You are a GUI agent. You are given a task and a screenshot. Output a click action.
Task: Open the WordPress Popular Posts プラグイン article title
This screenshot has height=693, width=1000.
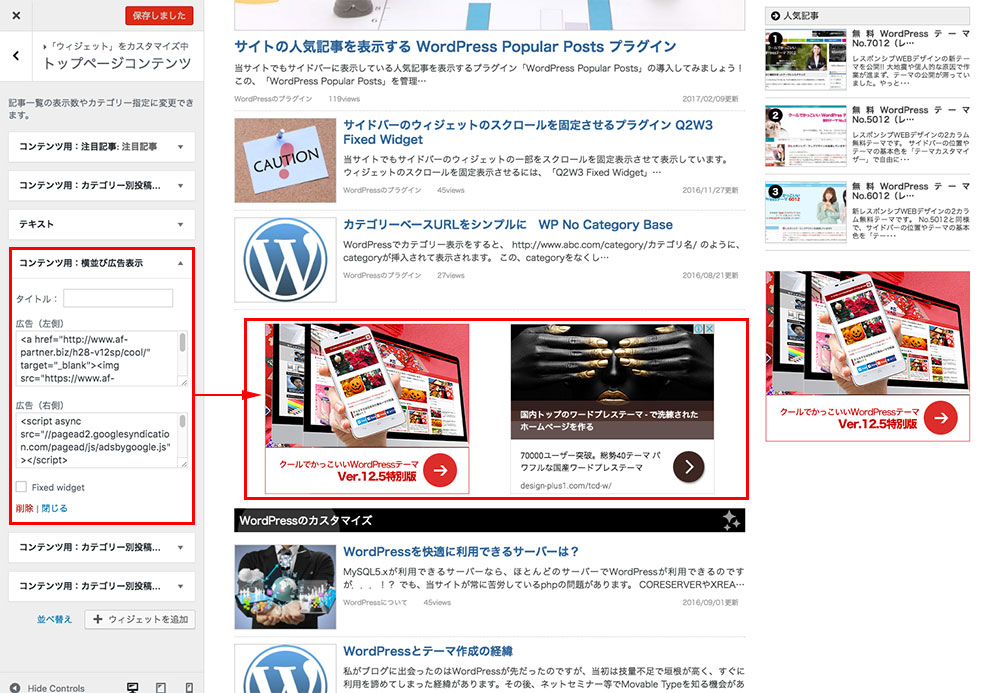(455, 47)
